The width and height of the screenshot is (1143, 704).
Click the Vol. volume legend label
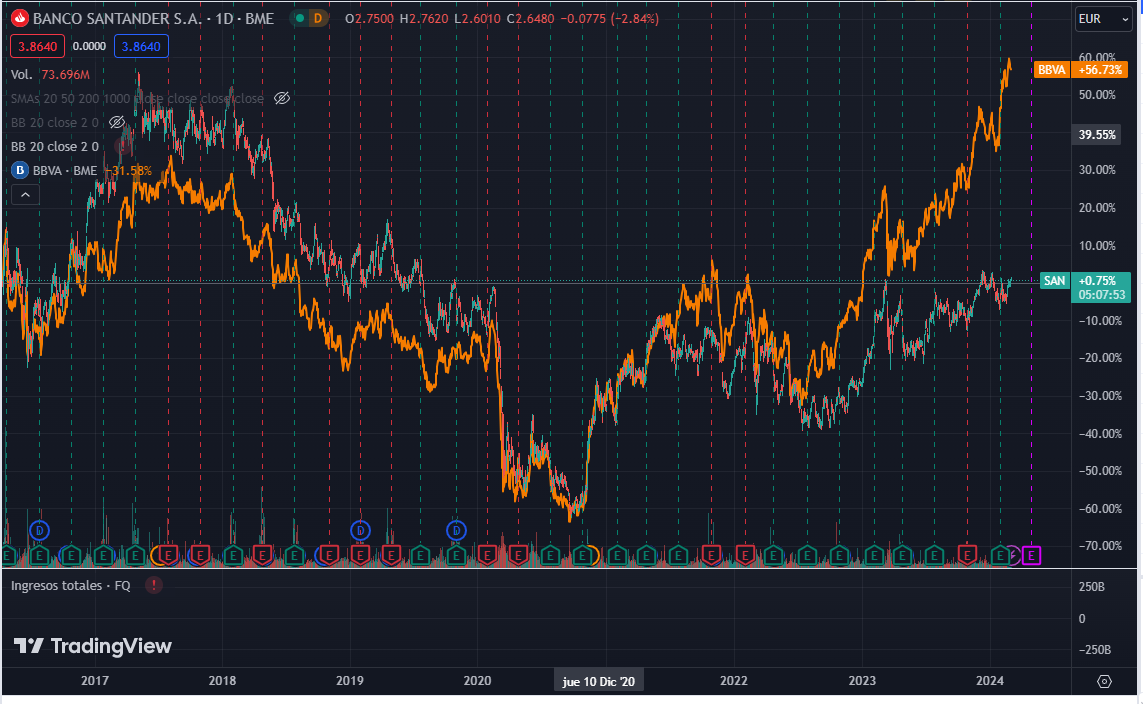[22, 74]
